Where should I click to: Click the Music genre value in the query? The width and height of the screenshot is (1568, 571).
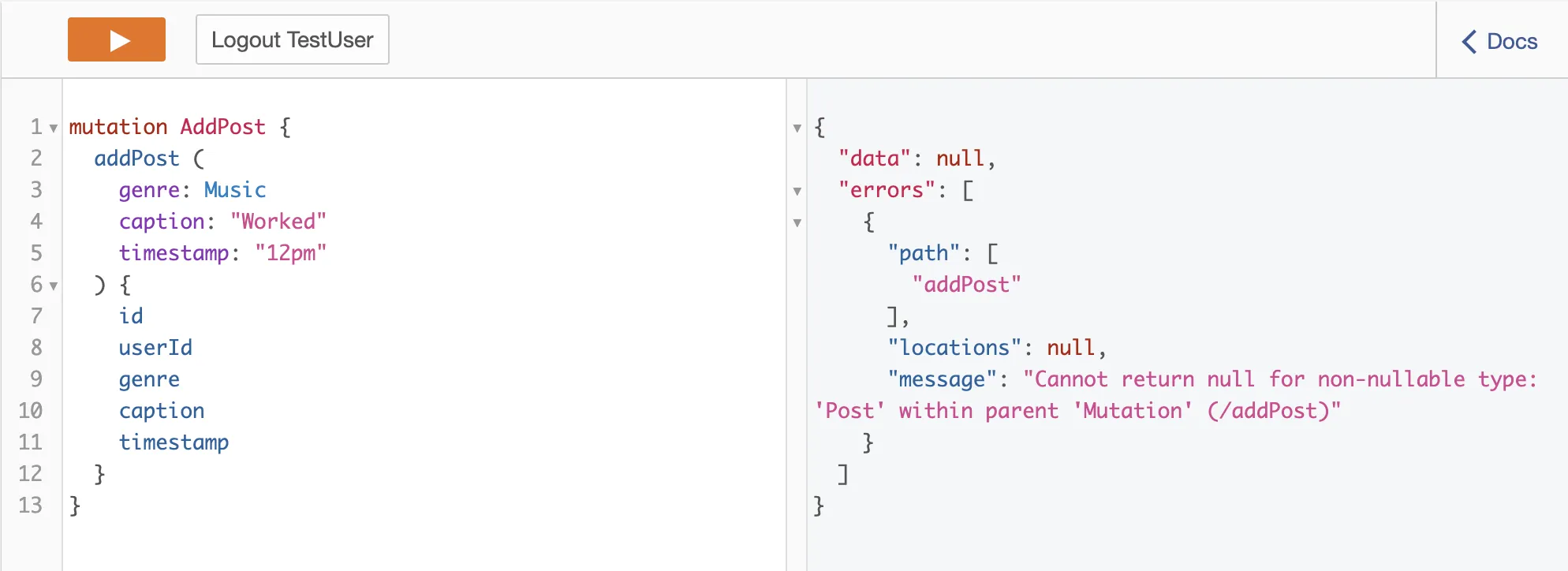pyautogui.click(x=234, y=190)
